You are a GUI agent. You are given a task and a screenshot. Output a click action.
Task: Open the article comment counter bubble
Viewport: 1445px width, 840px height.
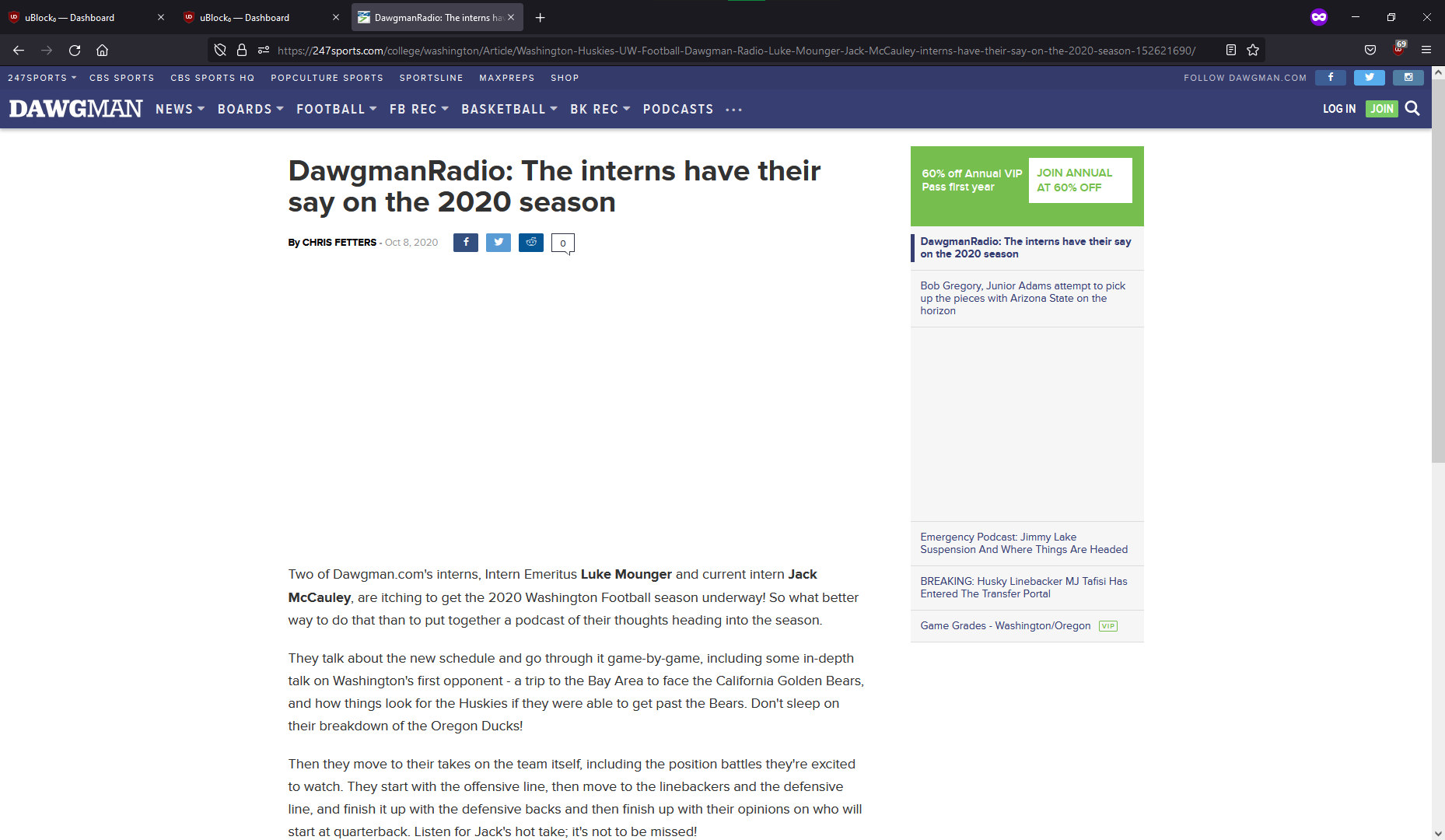562,243
